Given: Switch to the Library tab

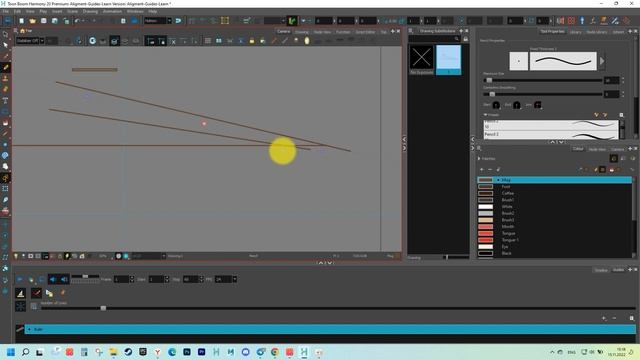Looking at the screenshot, I should point(575,32).
